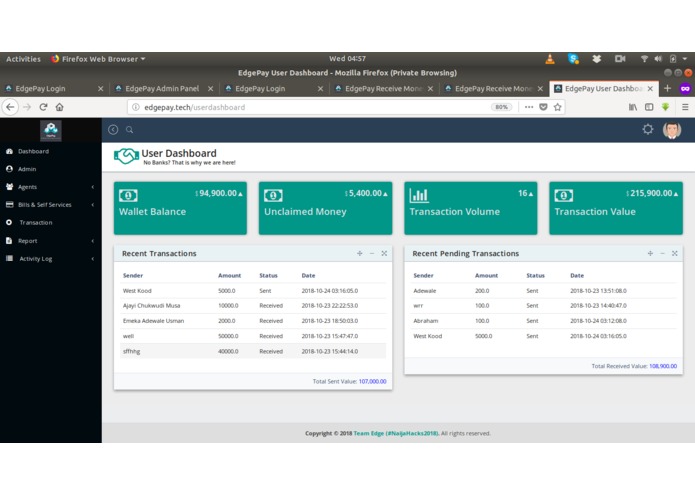Open the Activities overview
Screen dimensions: 695x494
coord(23,59)
